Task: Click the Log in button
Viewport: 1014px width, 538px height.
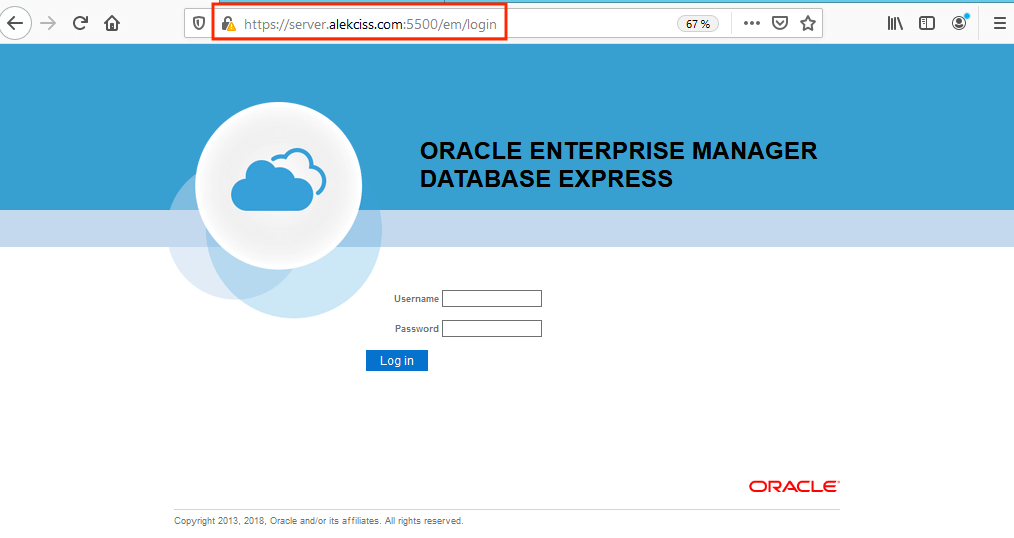Action: click(x=396, y=361)
